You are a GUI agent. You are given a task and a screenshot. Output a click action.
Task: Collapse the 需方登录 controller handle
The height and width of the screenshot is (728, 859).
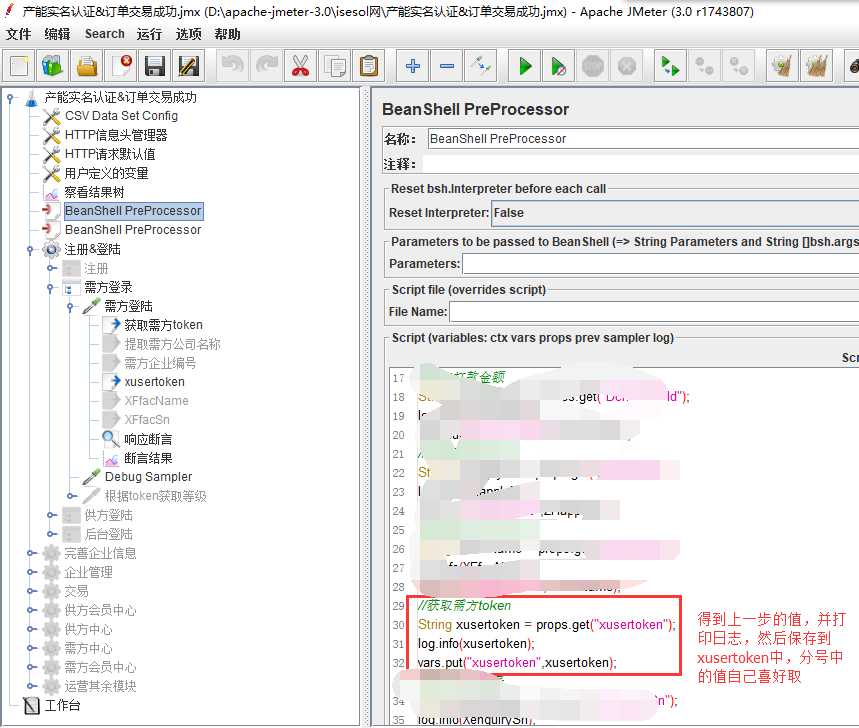50,288
